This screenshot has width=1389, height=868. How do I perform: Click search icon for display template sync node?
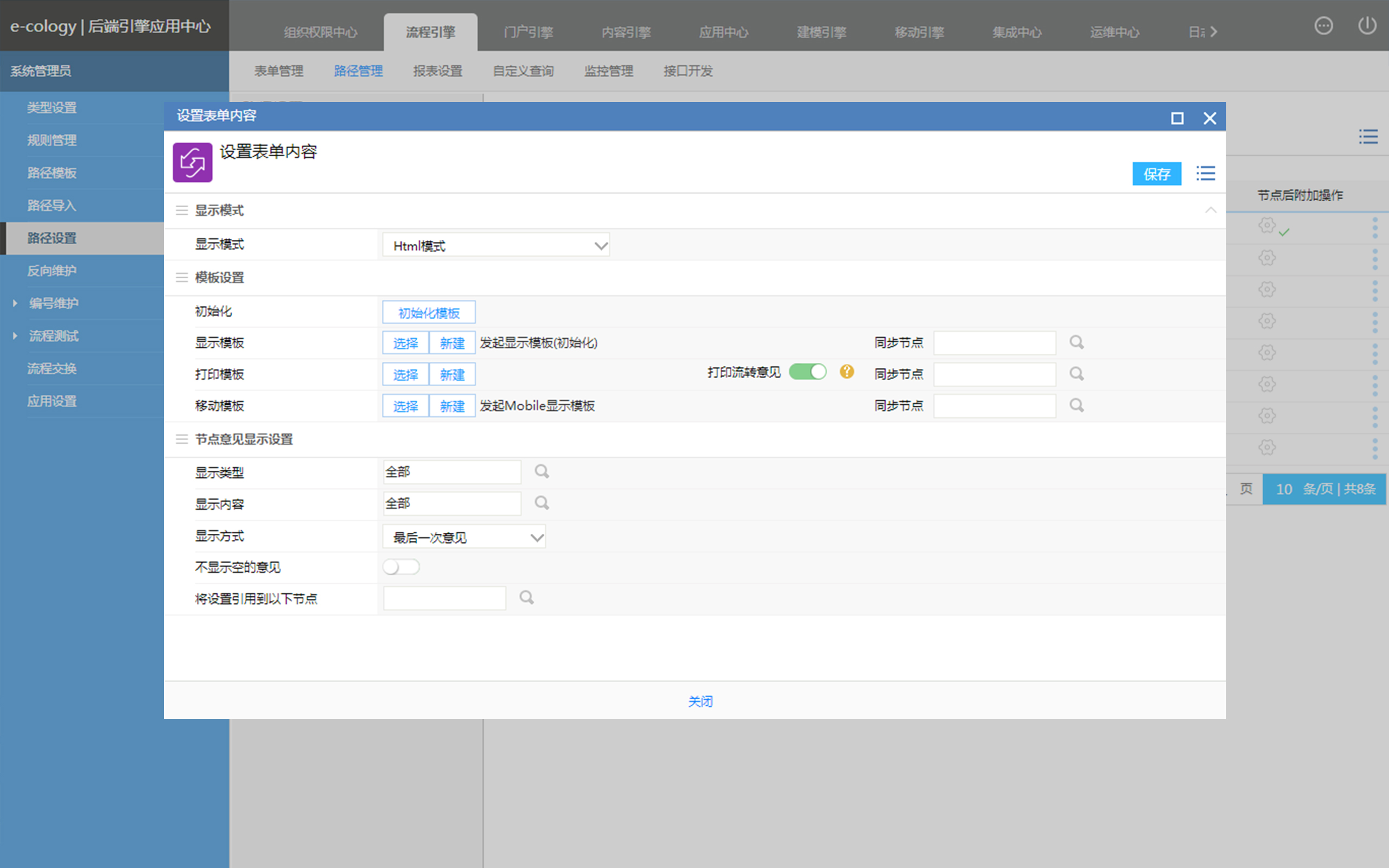pyautogui.click(x=1076, y=343)
